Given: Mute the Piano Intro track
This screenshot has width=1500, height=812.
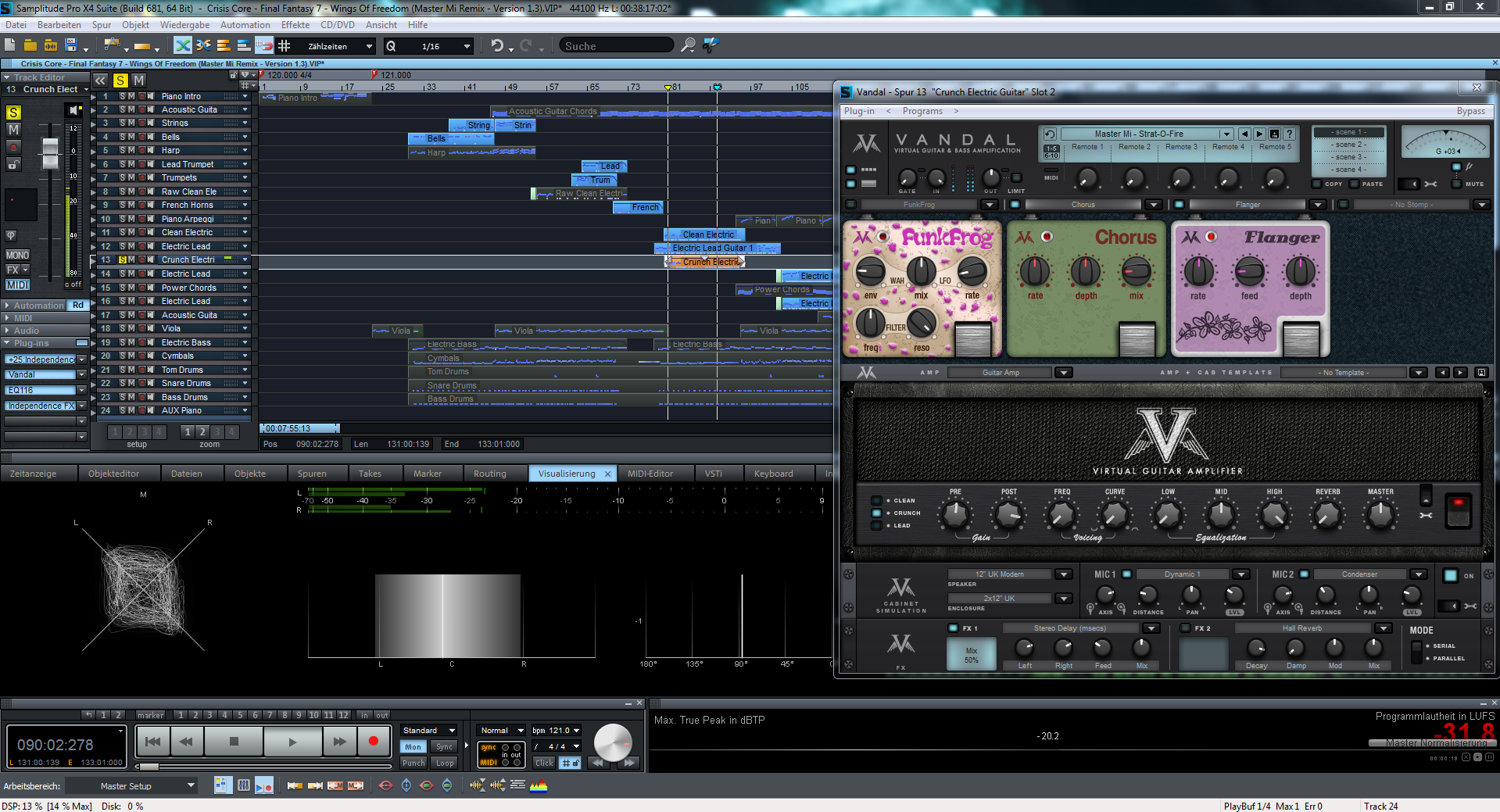Looking at the screenshot, I should pyautogui.click(x=131, y=96).
